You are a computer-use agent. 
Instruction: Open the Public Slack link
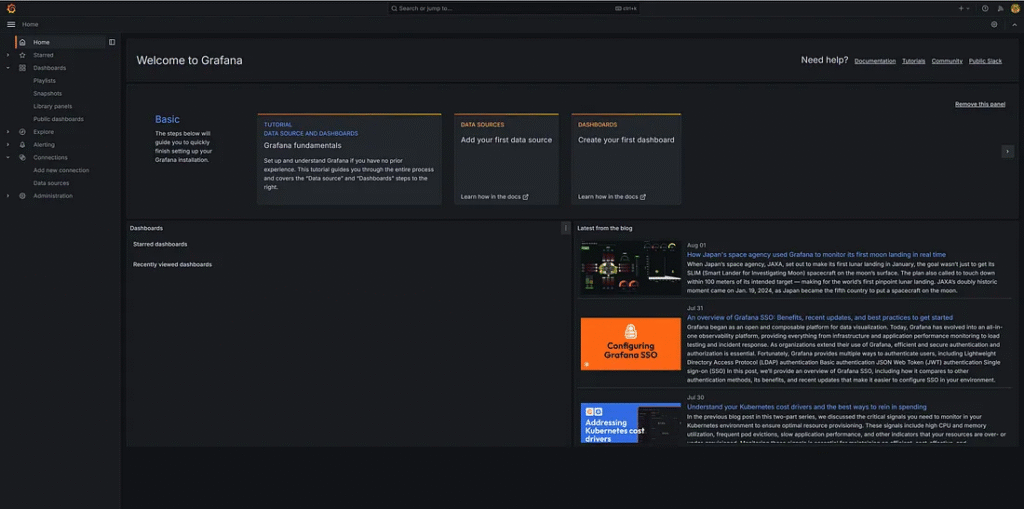click(985, 61)
